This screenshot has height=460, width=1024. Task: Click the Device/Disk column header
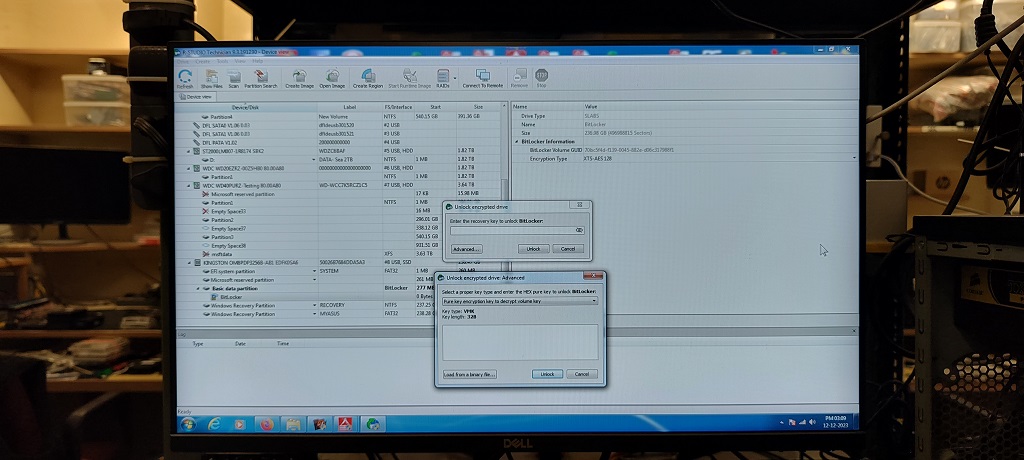coord(246,107)
